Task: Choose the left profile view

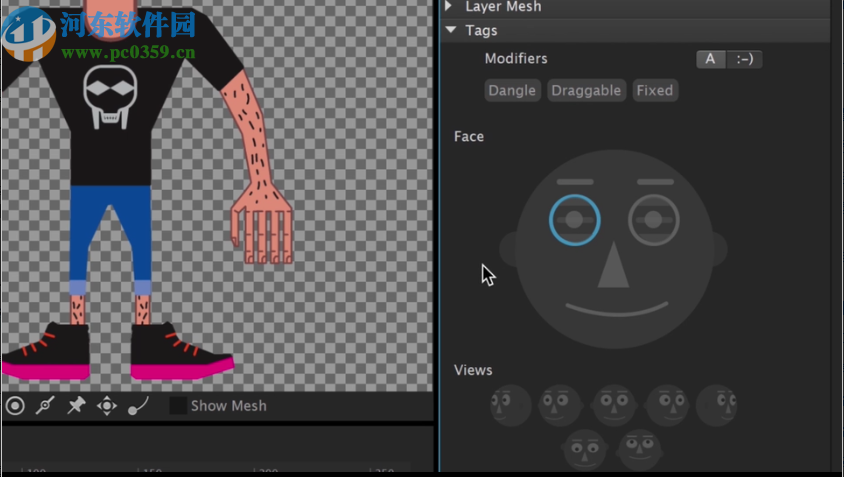Action: click(510, 405)
